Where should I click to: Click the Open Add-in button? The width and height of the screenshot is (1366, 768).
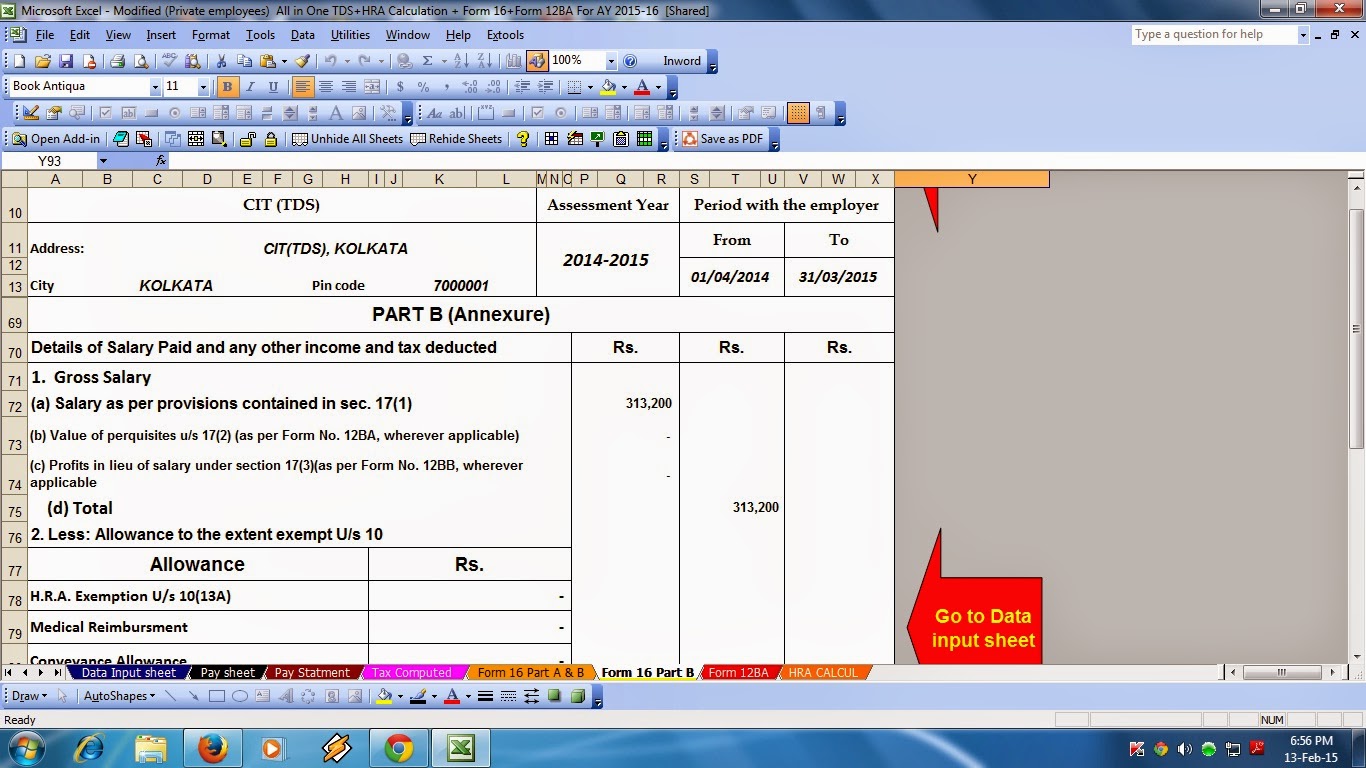56,139
